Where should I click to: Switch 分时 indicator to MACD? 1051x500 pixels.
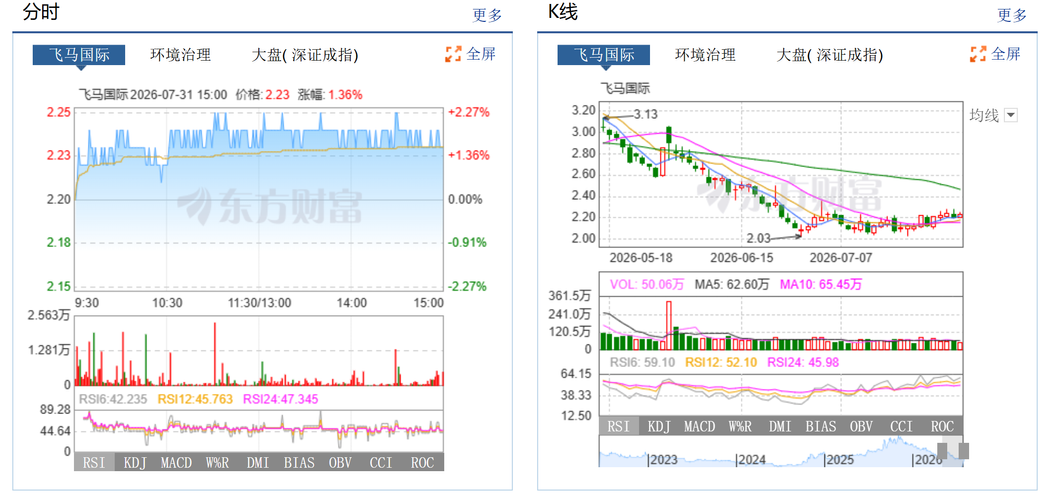[176, 462]
